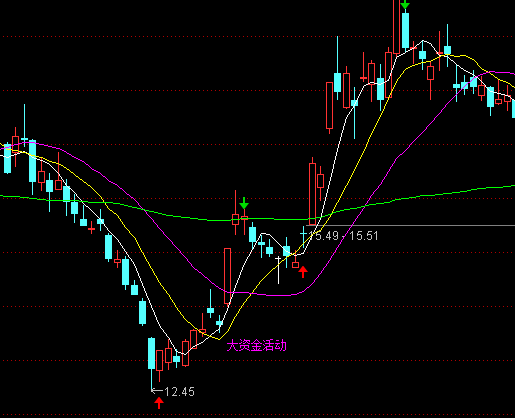515x418 pixels.
Task: Click the red up arrow under the small red candle near 15.49
Action: tap(303, 272)
